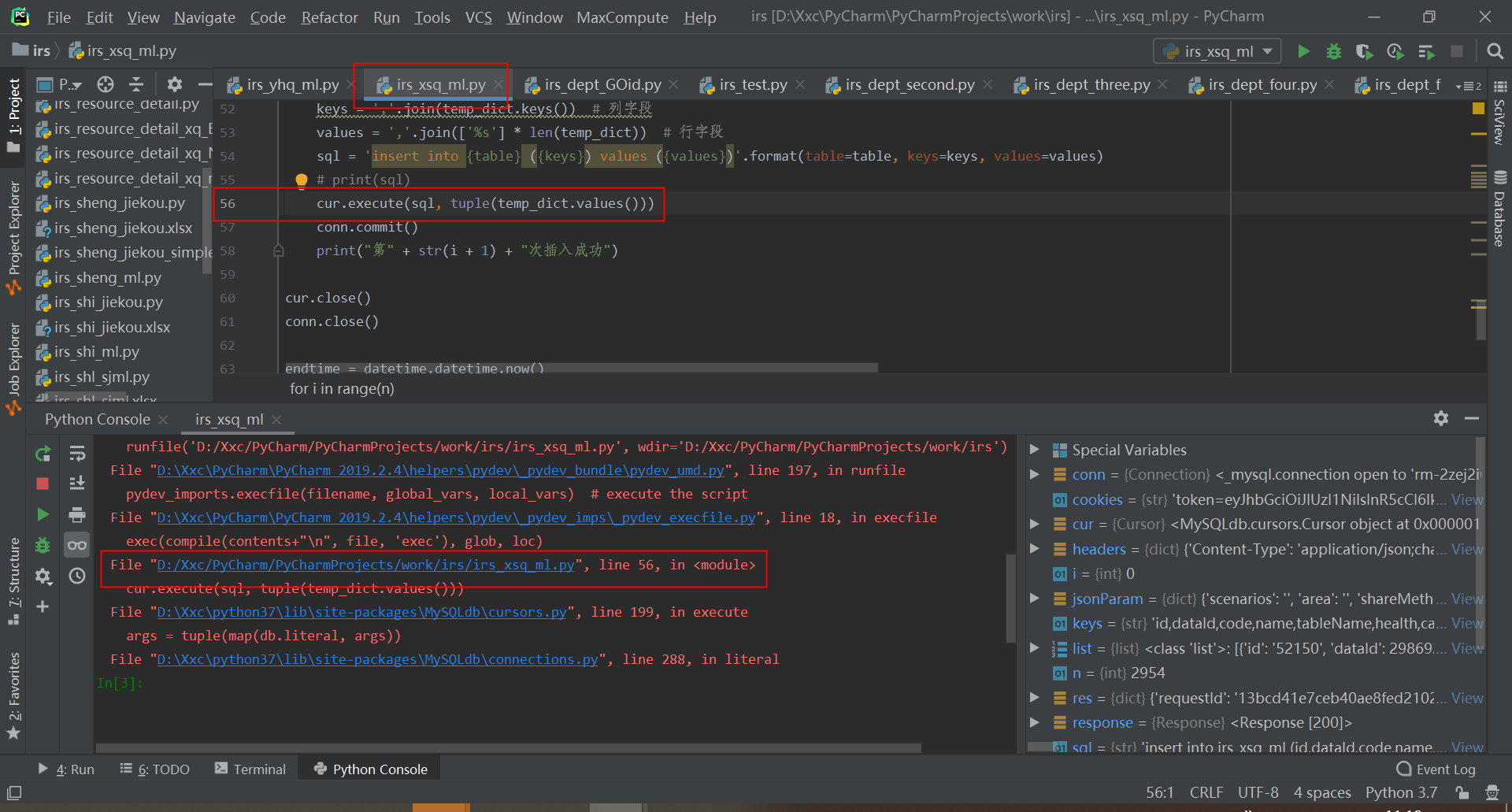1512x812 pixels.
Task: Click the UTF-8 encoding status widget
Action: click(x=1258, y=792)
